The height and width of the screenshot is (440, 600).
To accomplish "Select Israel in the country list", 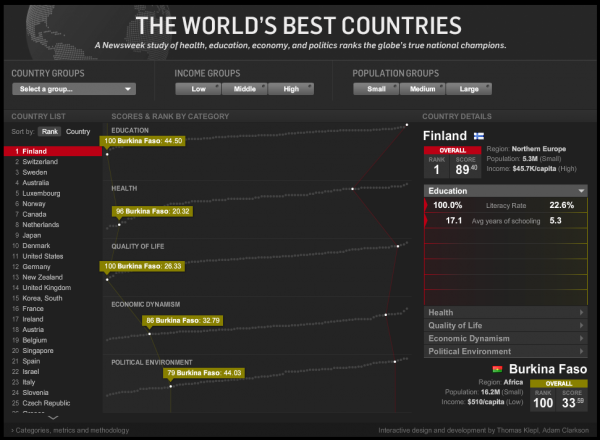I will pos(53,372).
